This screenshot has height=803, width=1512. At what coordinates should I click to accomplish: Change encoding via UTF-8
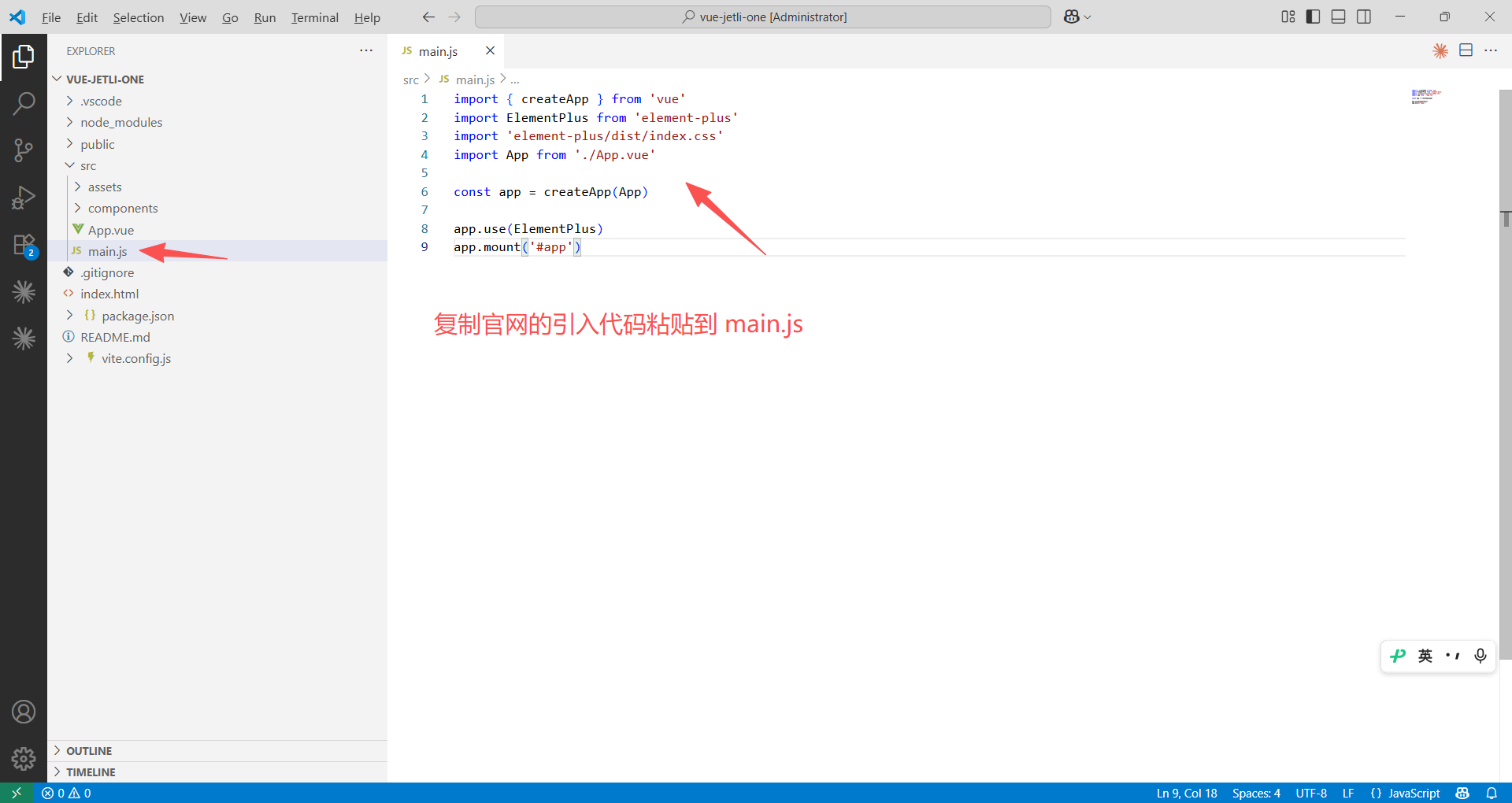1311,793
